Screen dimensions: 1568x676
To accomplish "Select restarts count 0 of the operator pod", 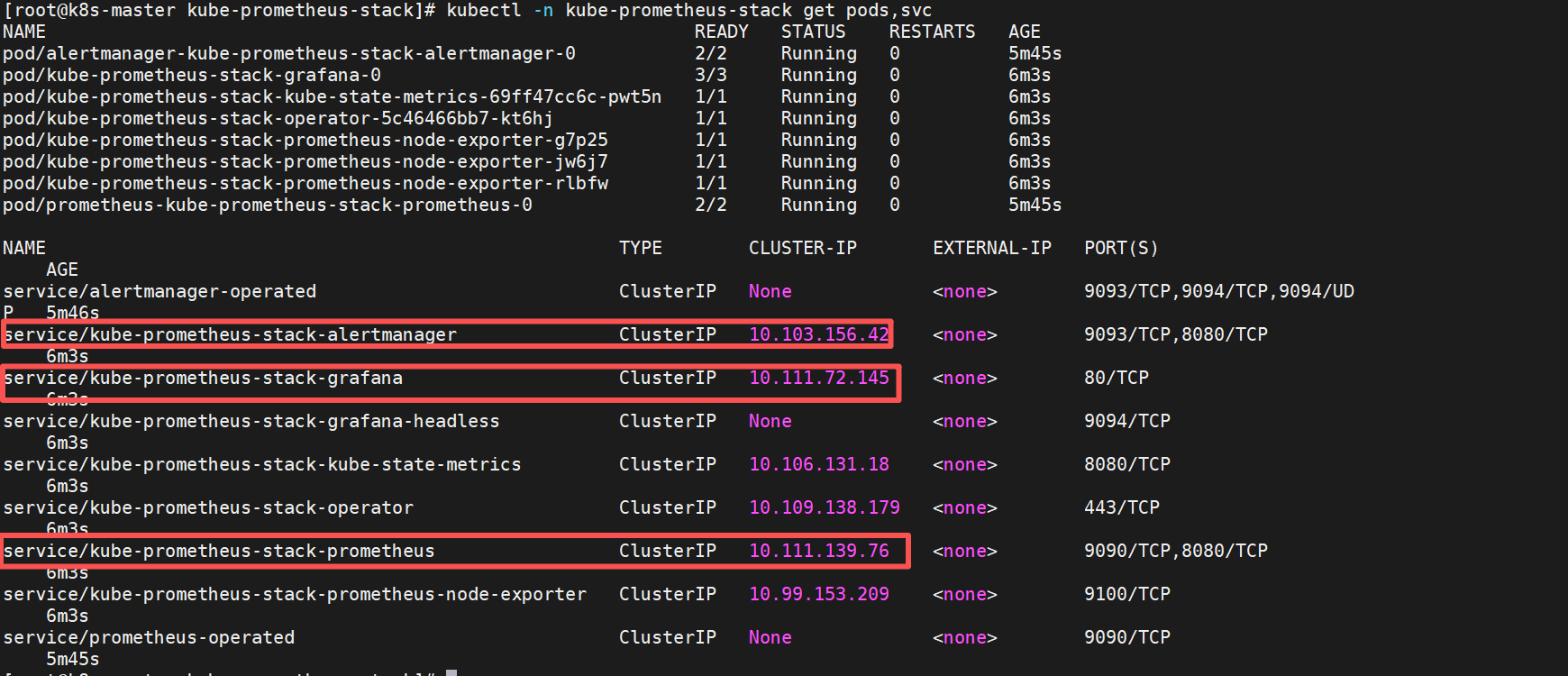I will [895, 118].
